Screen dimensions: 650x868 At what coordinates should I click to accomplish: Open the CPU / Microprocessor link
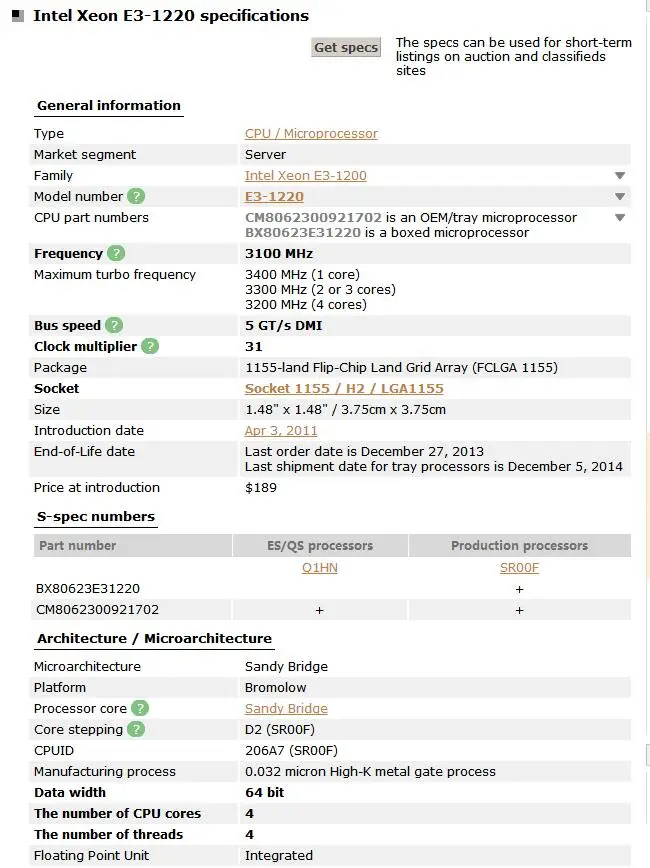point(311,134)
